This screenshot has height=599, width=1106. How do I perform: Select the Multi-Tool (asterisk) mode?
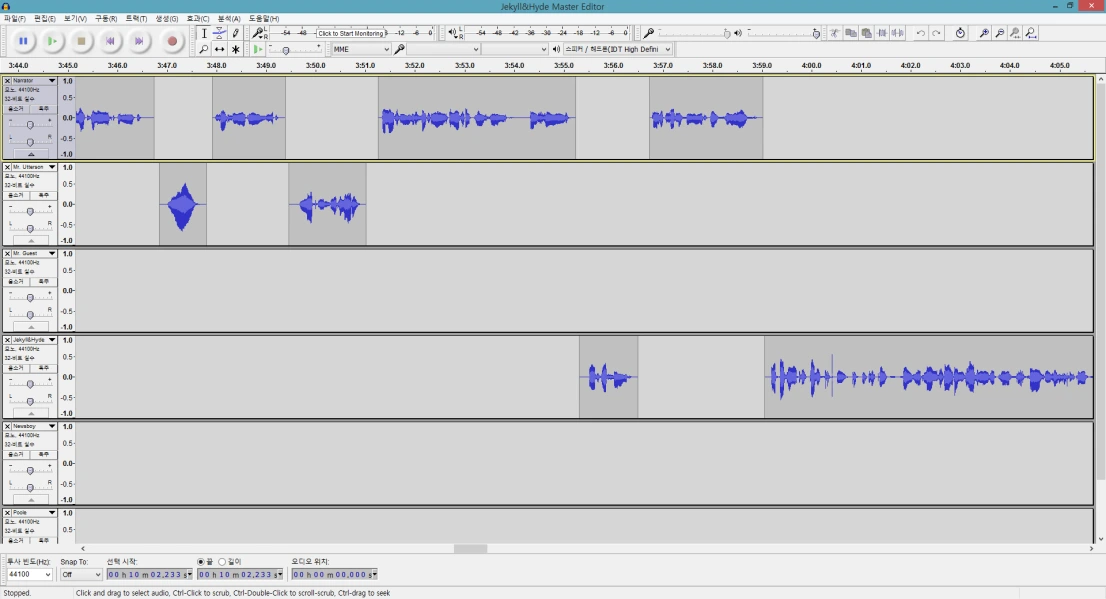(236, 49)
